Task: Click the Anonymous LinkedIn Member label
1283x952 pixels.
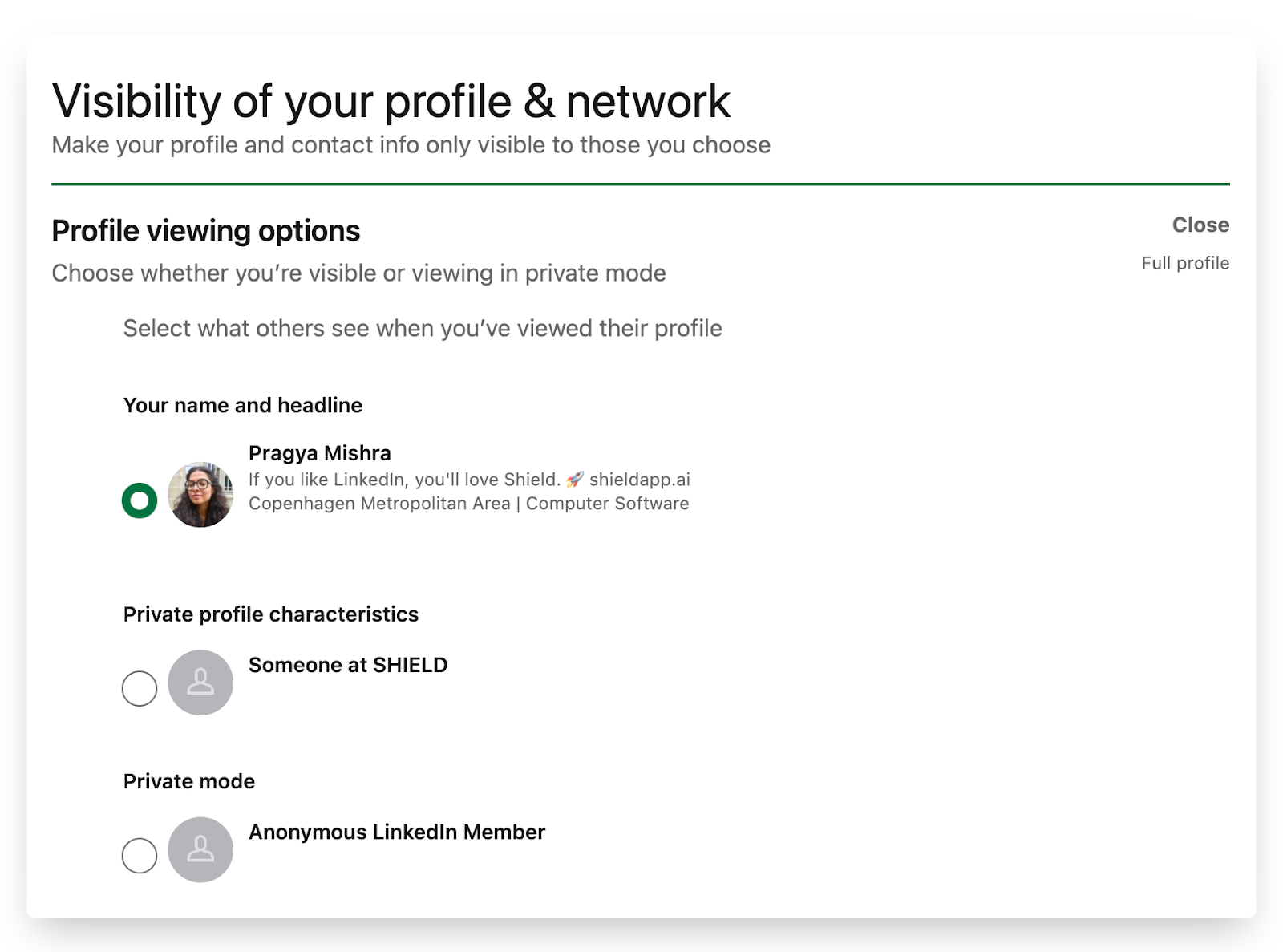Action: (396, 832)
